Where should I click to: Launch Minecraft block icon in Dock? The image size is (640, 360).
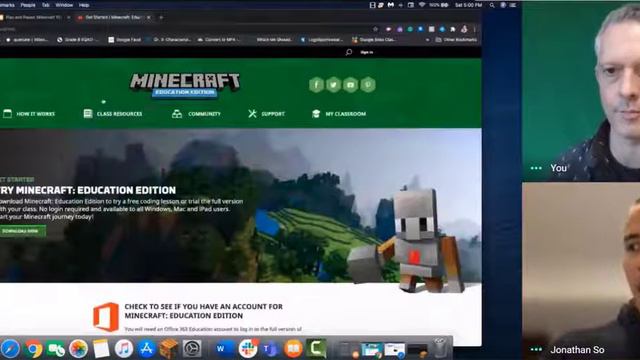(169, 349)
